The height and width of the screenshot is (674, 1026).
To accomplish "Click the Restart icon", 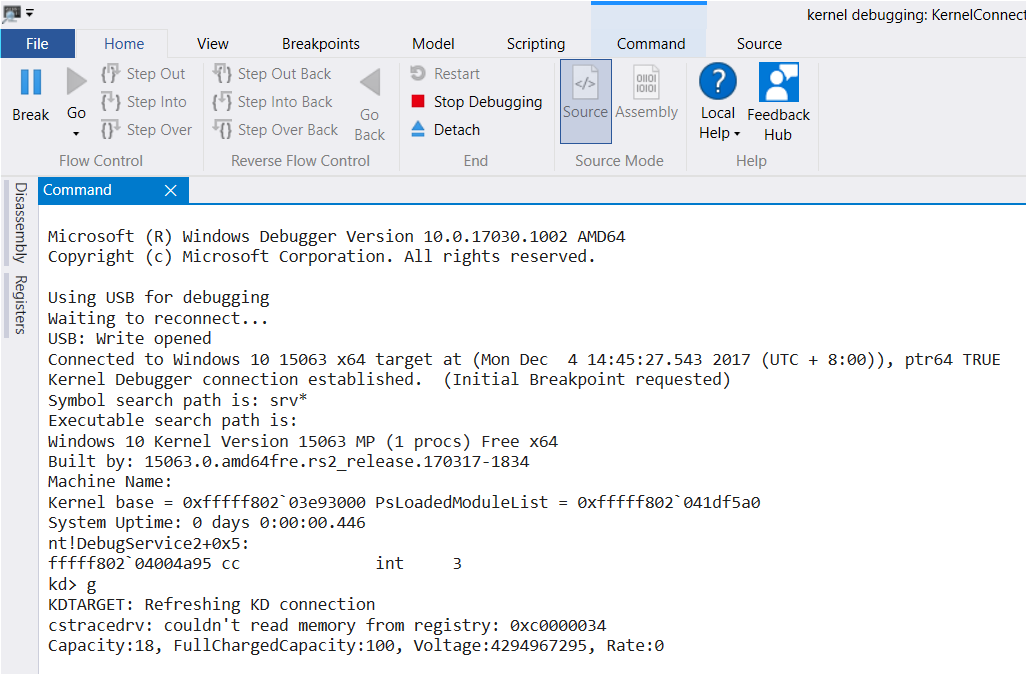I will (417, 73).
